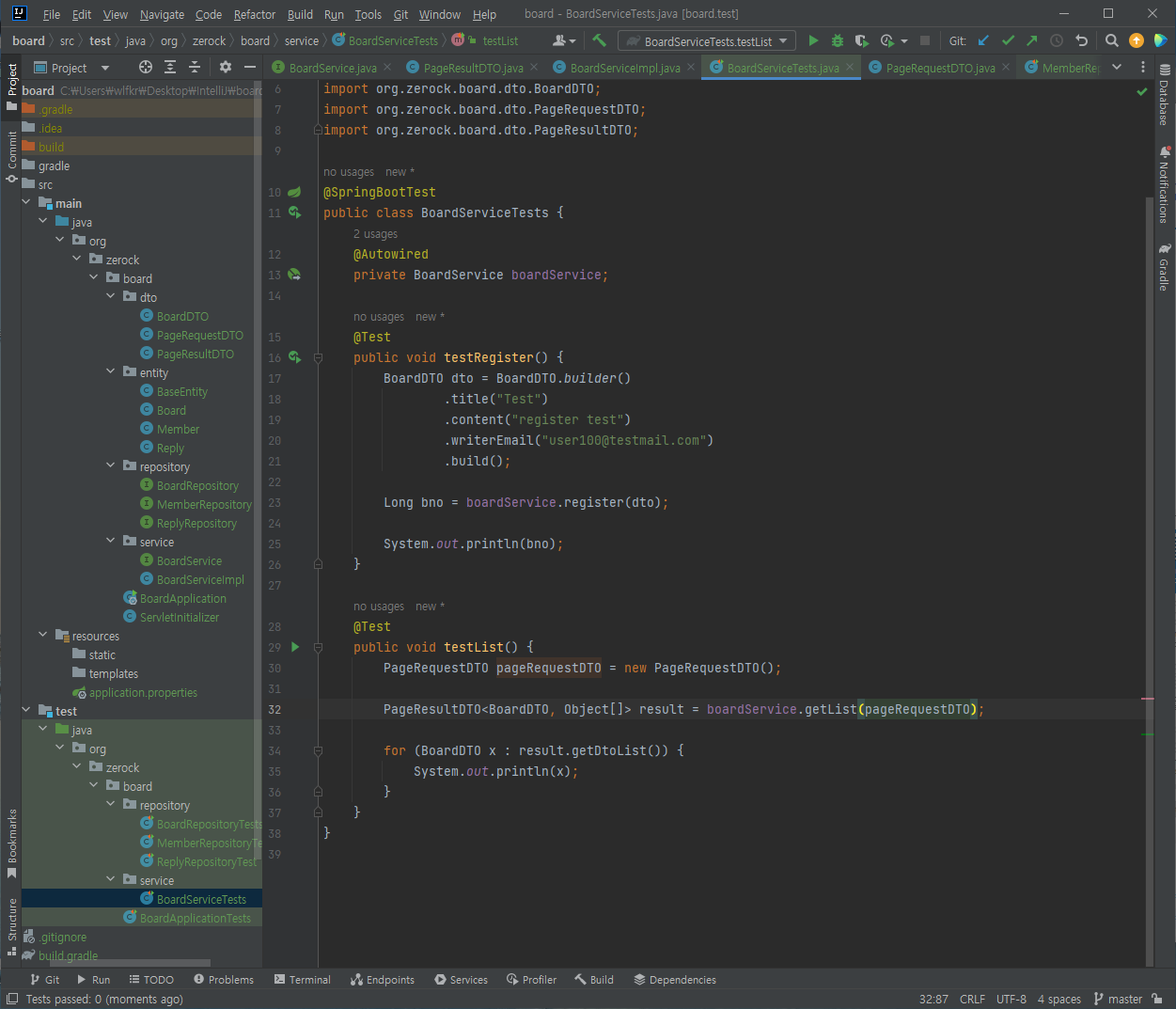Open the run configuration dropdown
This screenshot has width=1176, height=1009.
707,40
